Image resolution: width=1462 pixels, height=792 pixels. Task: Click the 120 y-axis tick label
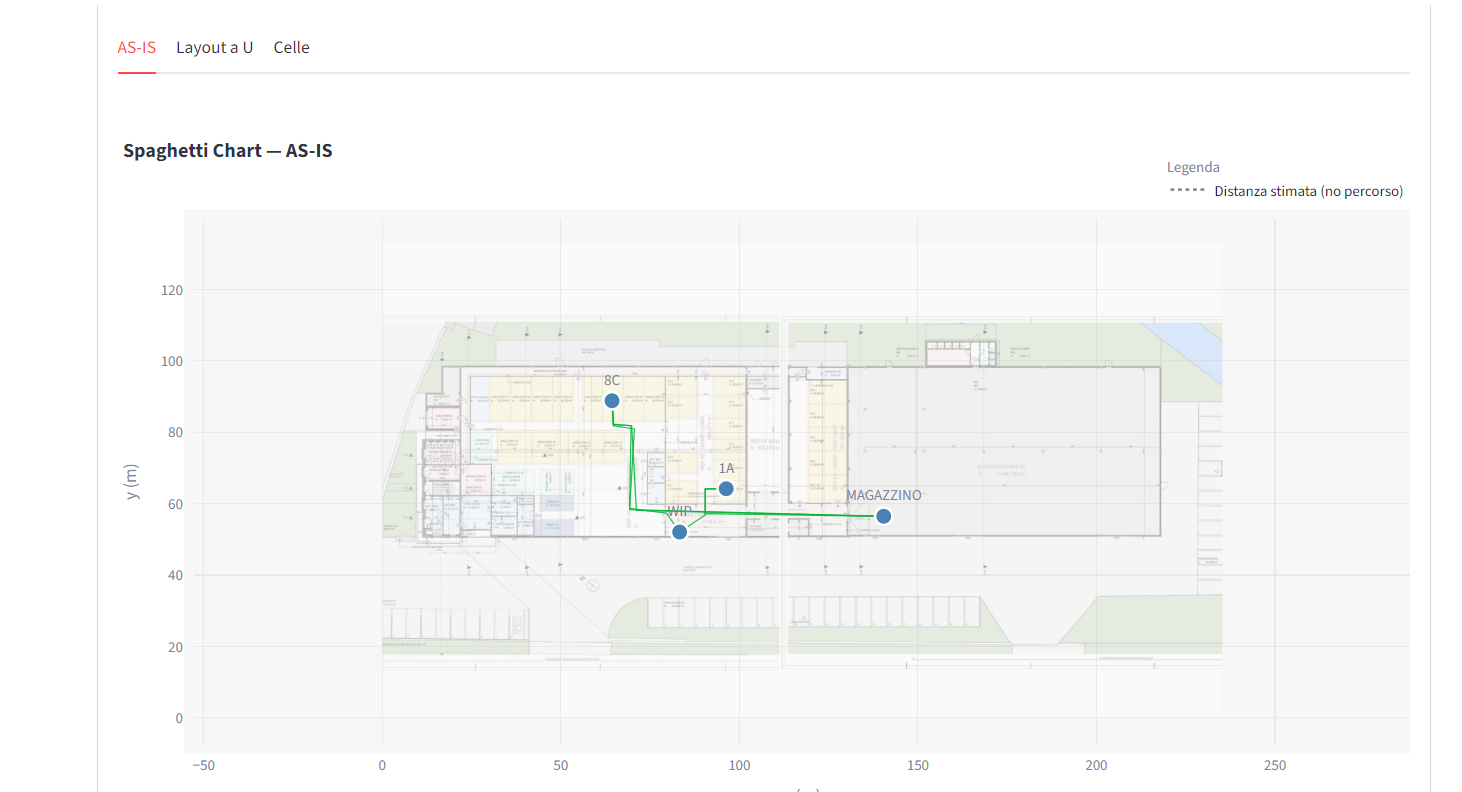click(x=172, y=290)
